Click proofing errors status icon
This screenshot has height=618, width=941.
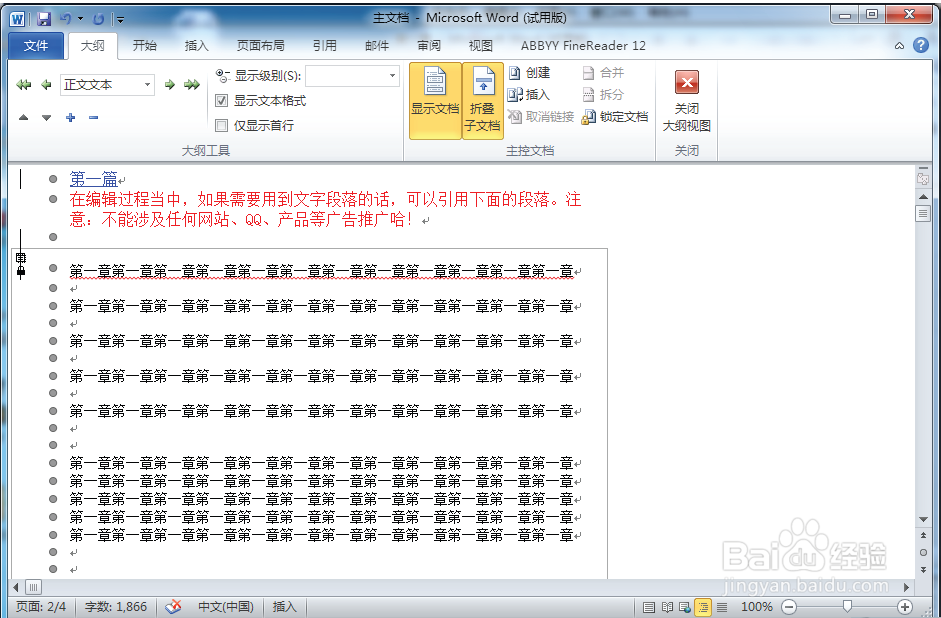pyautogui.click(x=173, y=607)
